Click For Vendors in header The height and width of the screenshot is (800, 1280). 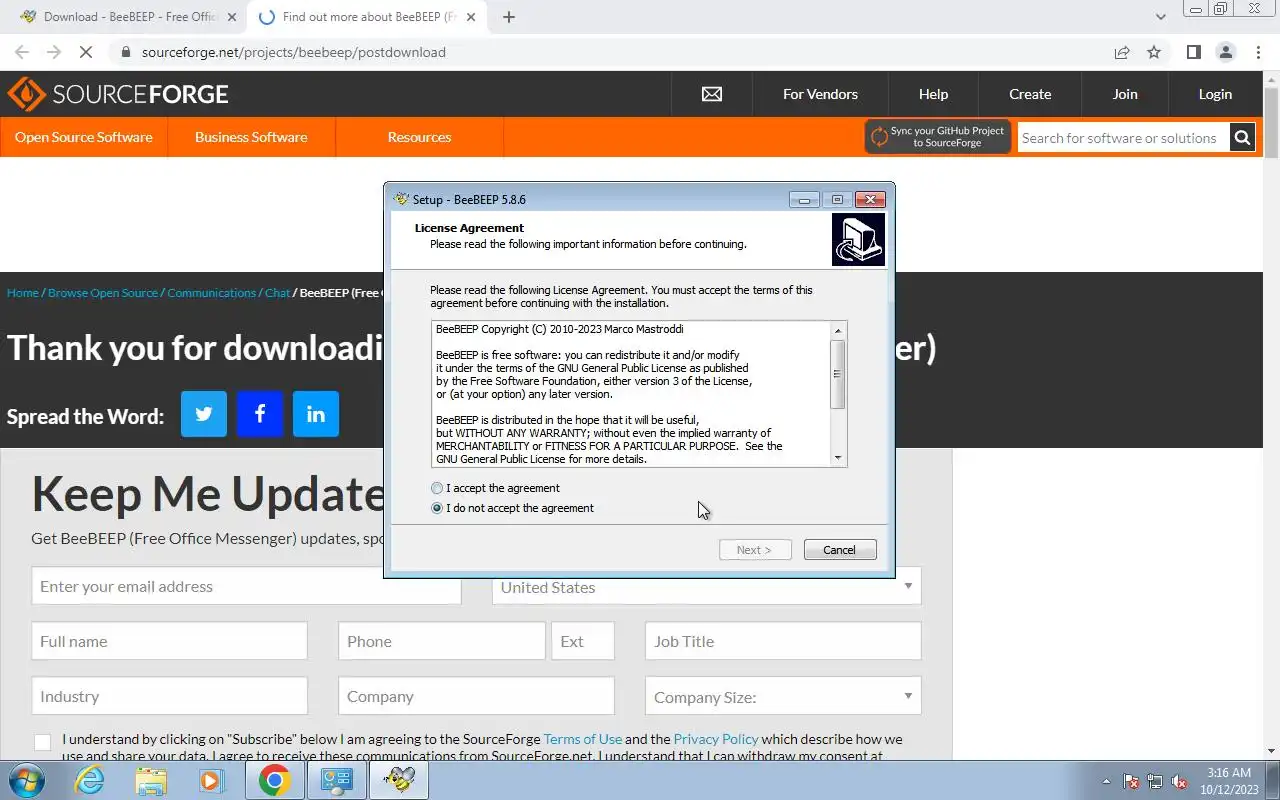[x=820, y=94]
